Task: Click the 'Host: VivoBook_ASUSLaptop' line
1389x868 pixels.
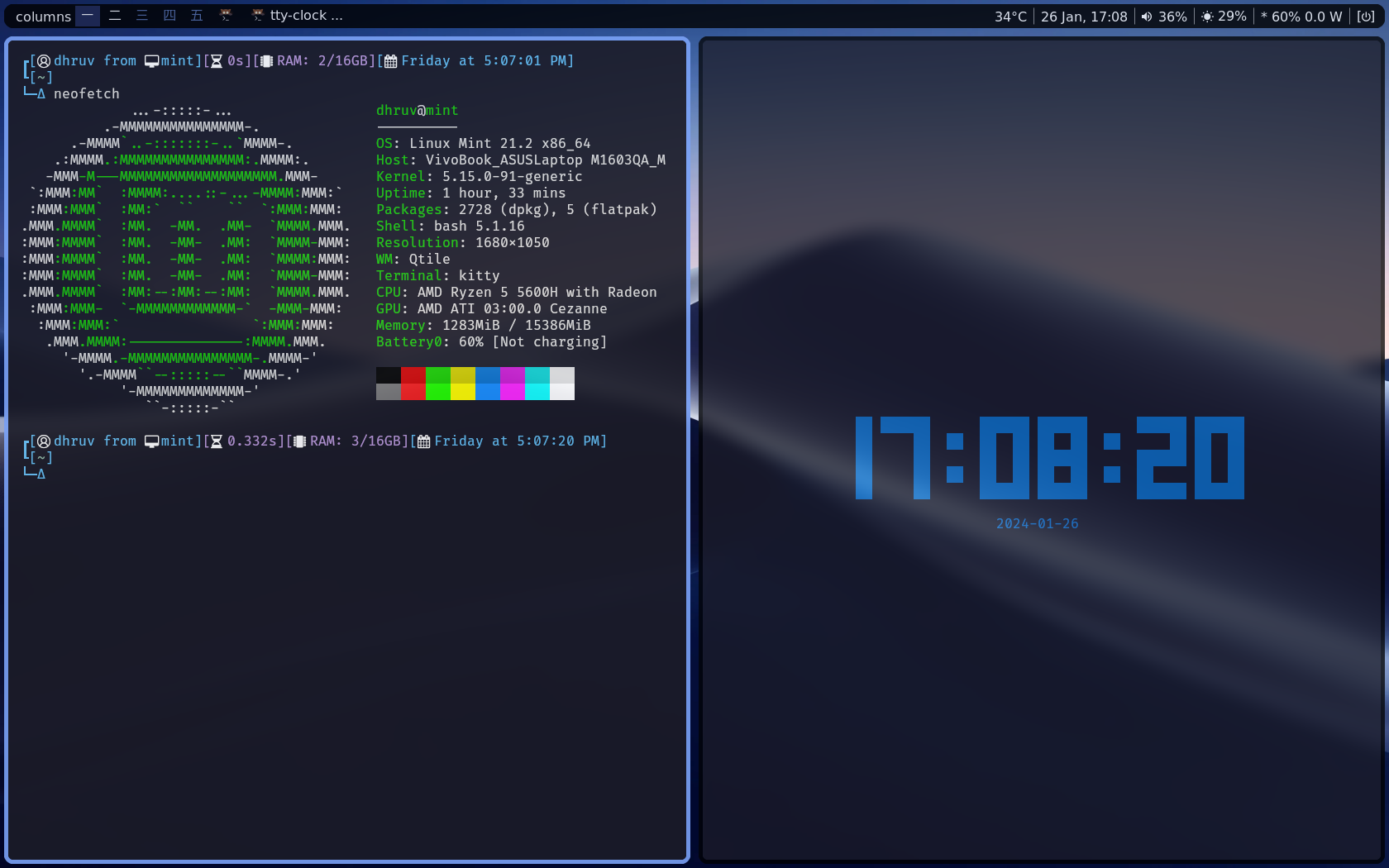Action: (521, 160)
